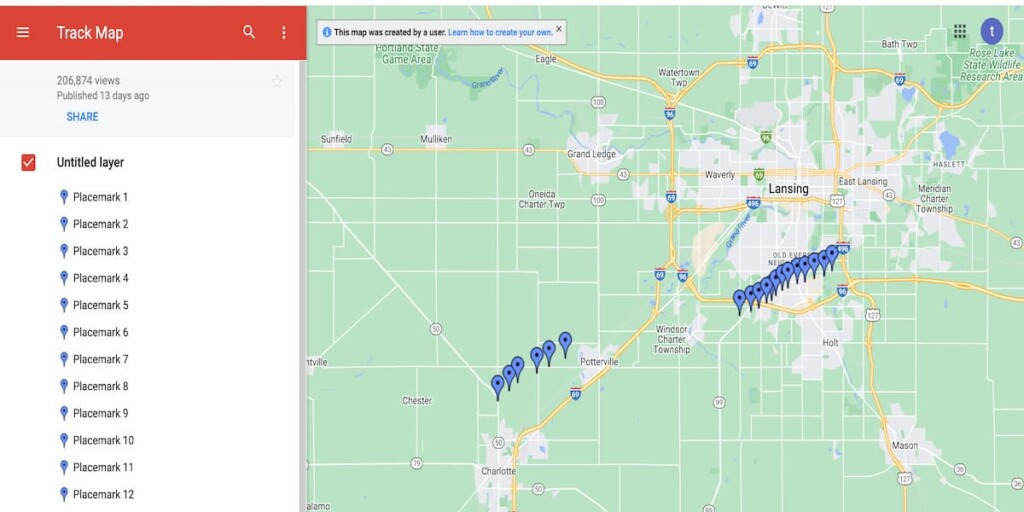1024x512 pixels.
Task: Select Placemark 3 in the list
Action: tap(101, 251)
